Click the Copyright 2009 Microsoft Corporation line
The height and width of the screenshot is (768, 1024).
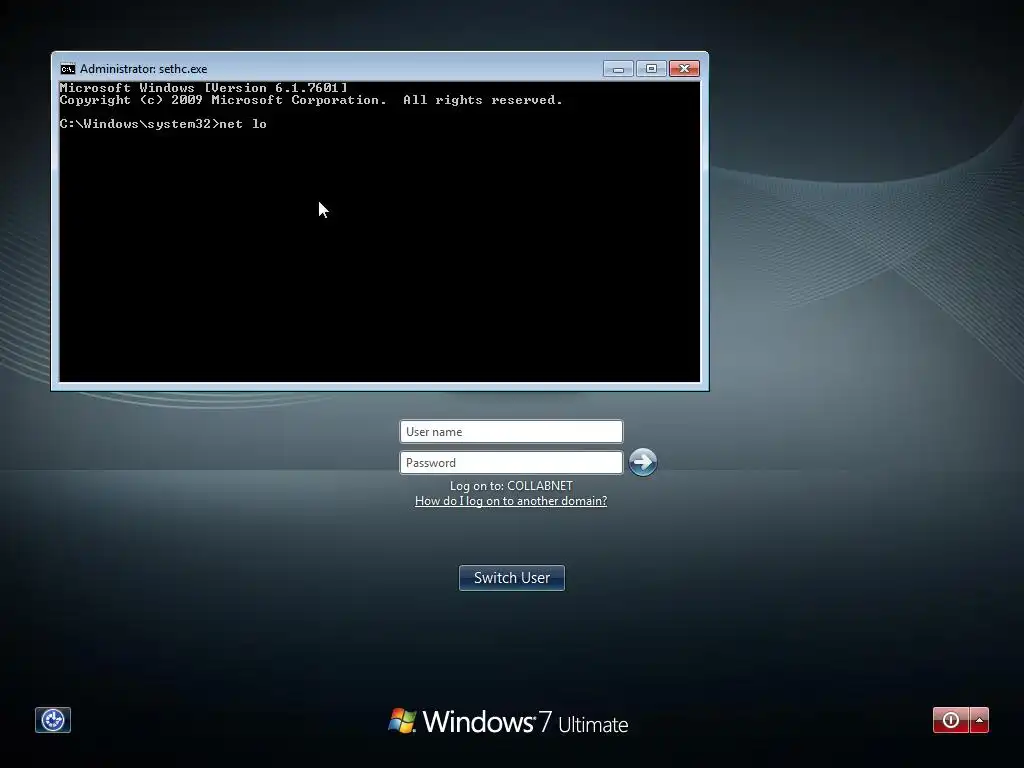click(x=311, y=100)
